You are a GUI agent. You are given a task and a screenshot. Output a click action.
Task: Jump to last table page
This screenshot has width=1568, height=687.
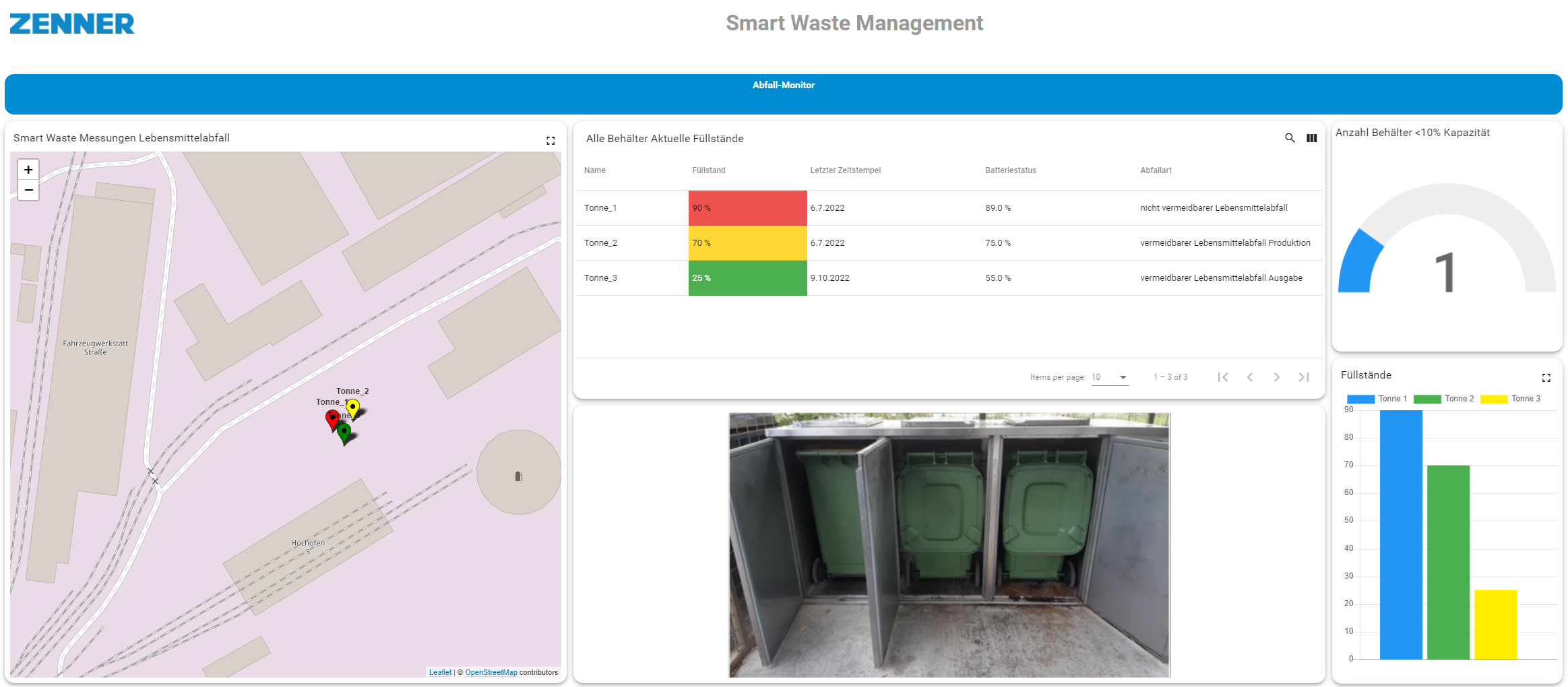[x=1303, y=377]
